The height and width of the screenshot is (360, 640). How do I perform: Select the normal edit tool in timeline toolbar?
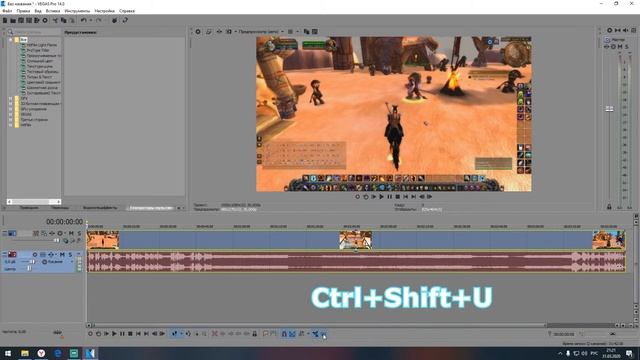point(175,334)
